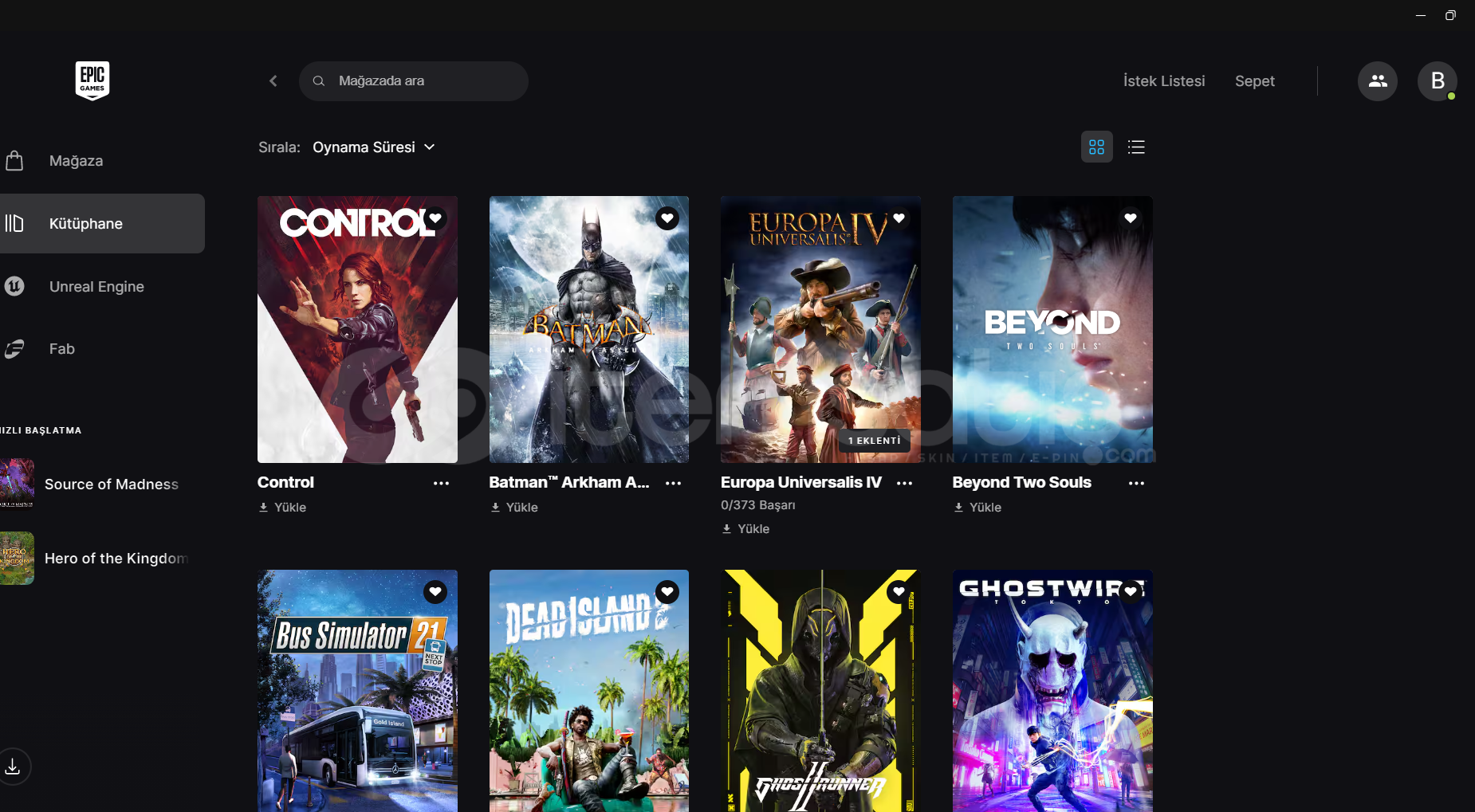The height and width of the screenshot is (812, 1475).
Task: Expand the Oynama Süresi sort dropdown
Action: click(373, 147)
